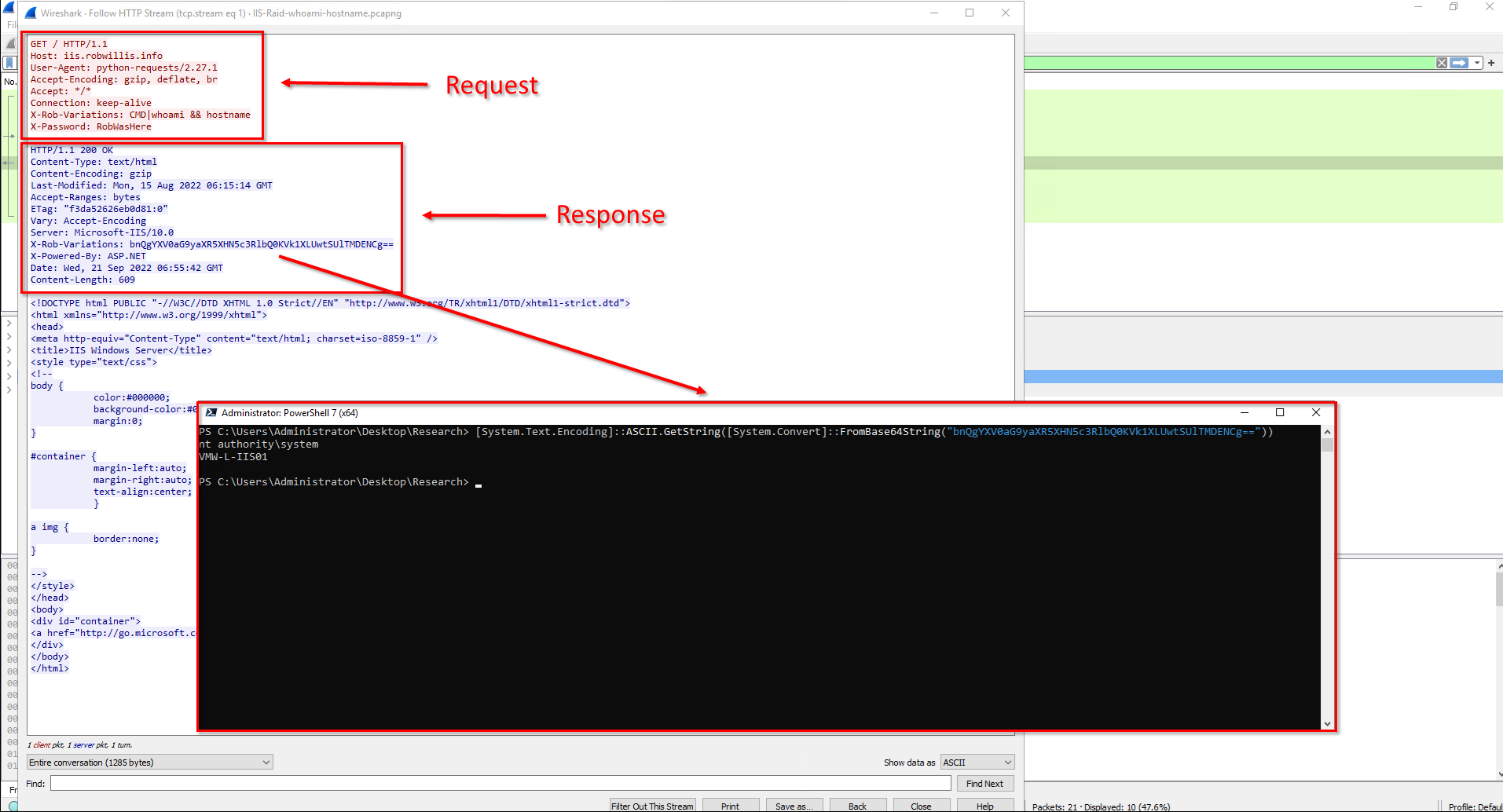
Task: Click 'Packets: 21 · Displayed: 10 (47.6%)' status text
Action: [1101, 807]
